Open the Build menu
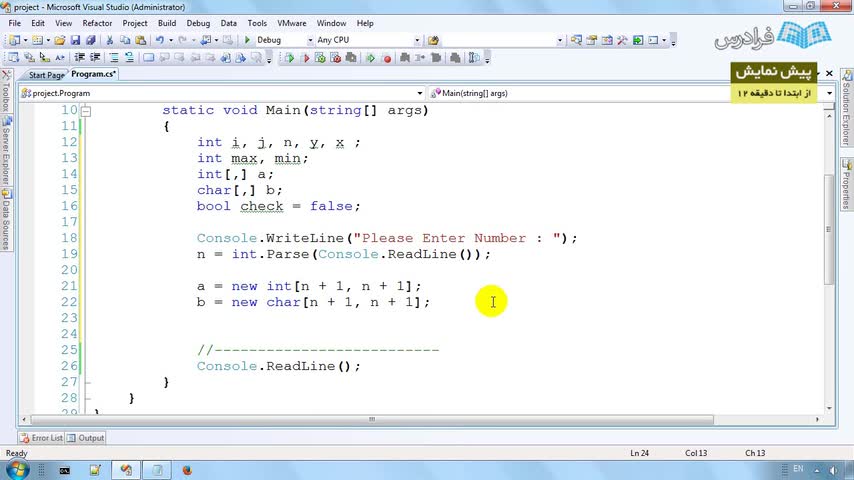Image resolution: width=854 pixels, height=480 pixels. point(167,23)
